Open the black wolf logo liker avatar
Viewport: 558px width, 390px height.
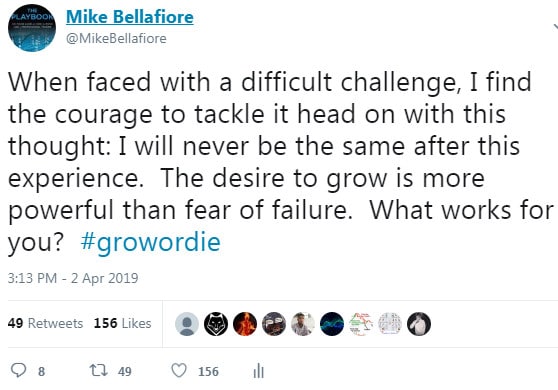tap(216, 324)
